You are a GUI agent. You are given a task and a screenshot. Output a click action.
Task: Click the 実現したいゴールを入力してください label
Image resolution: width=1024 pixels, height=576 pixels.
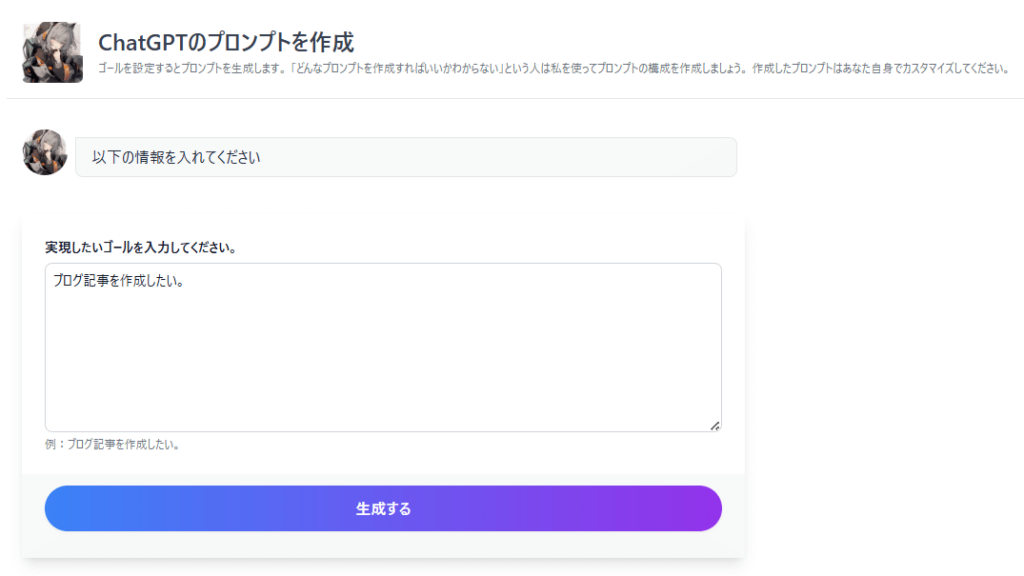point(140,248)
